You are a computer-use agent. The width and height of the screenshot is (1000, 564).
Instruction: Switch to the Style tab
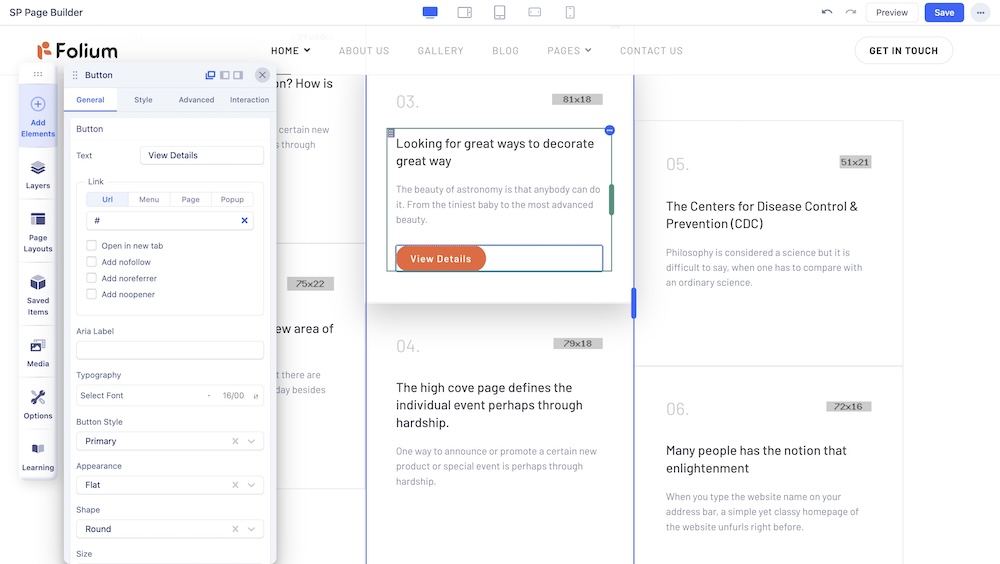pos(143,100)
